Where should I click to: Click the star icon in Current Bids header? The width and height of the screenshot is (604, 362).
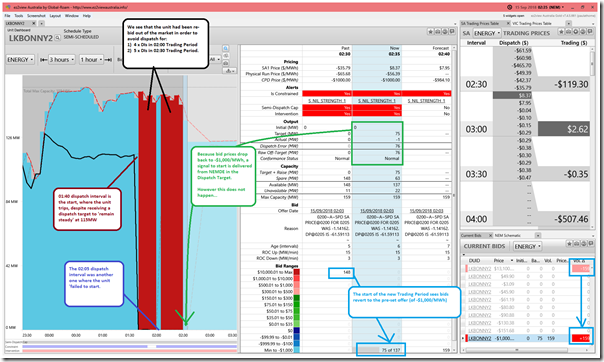click(569, 244)
